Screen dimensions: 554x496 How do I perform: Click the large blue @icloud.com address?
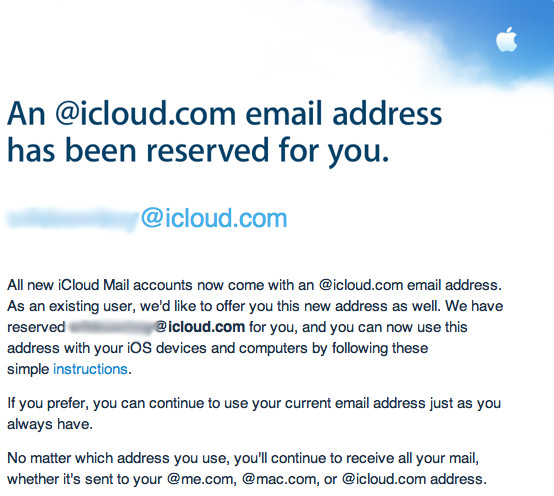coord(214,218)
